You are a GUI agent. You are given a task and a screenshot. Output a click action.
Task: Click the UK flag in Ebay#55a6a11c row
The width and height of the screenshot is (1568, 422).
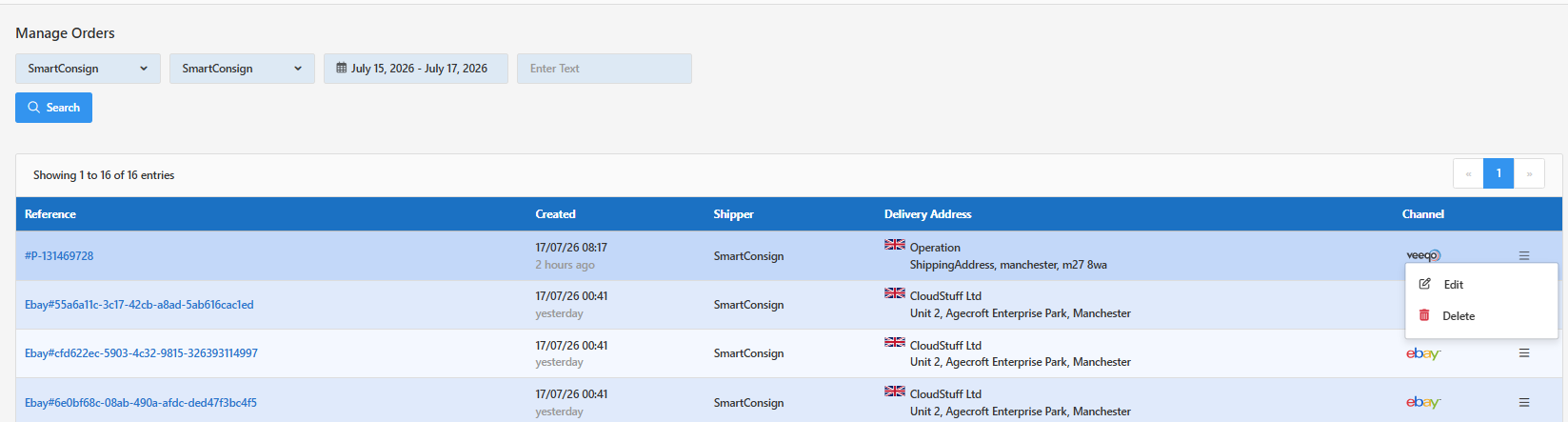[x=895, y=293]
